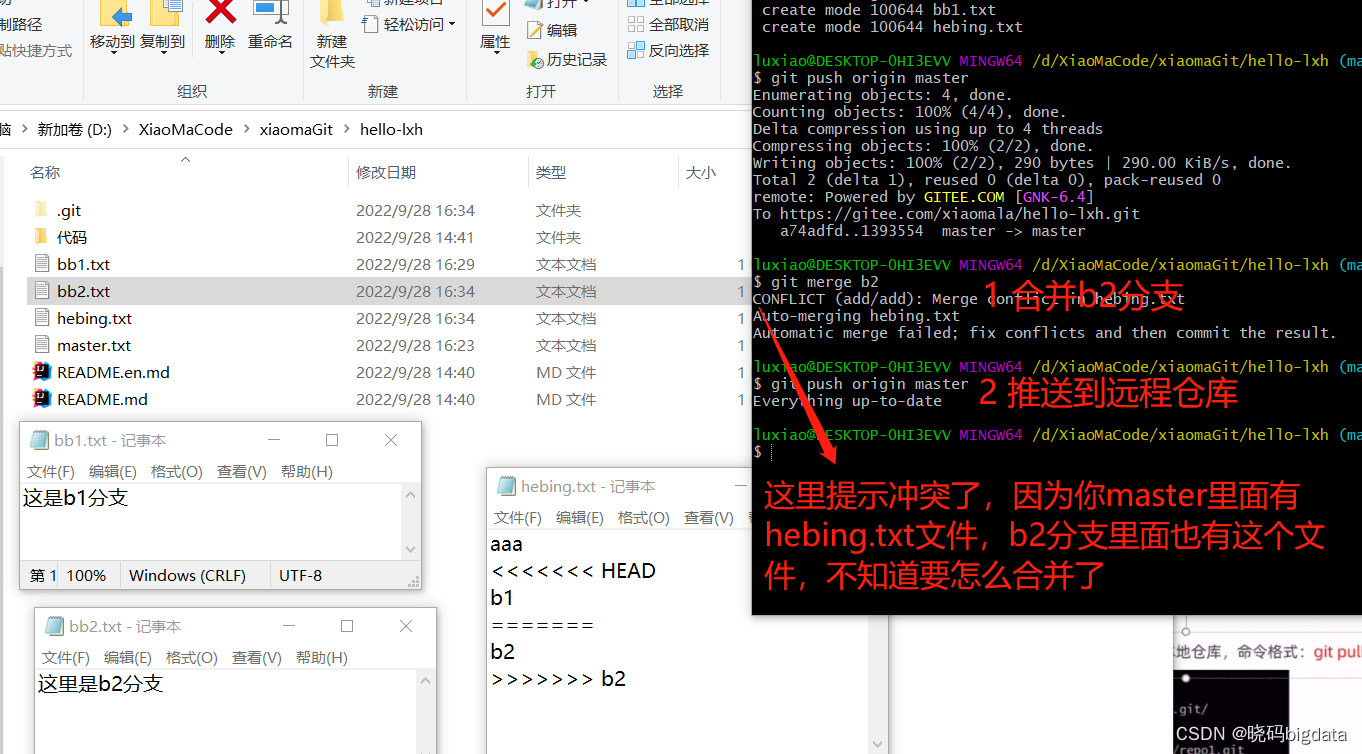Expand breadcrumb chevron after xiaomaGit
1362x754 pixels.
coord(346,129)
